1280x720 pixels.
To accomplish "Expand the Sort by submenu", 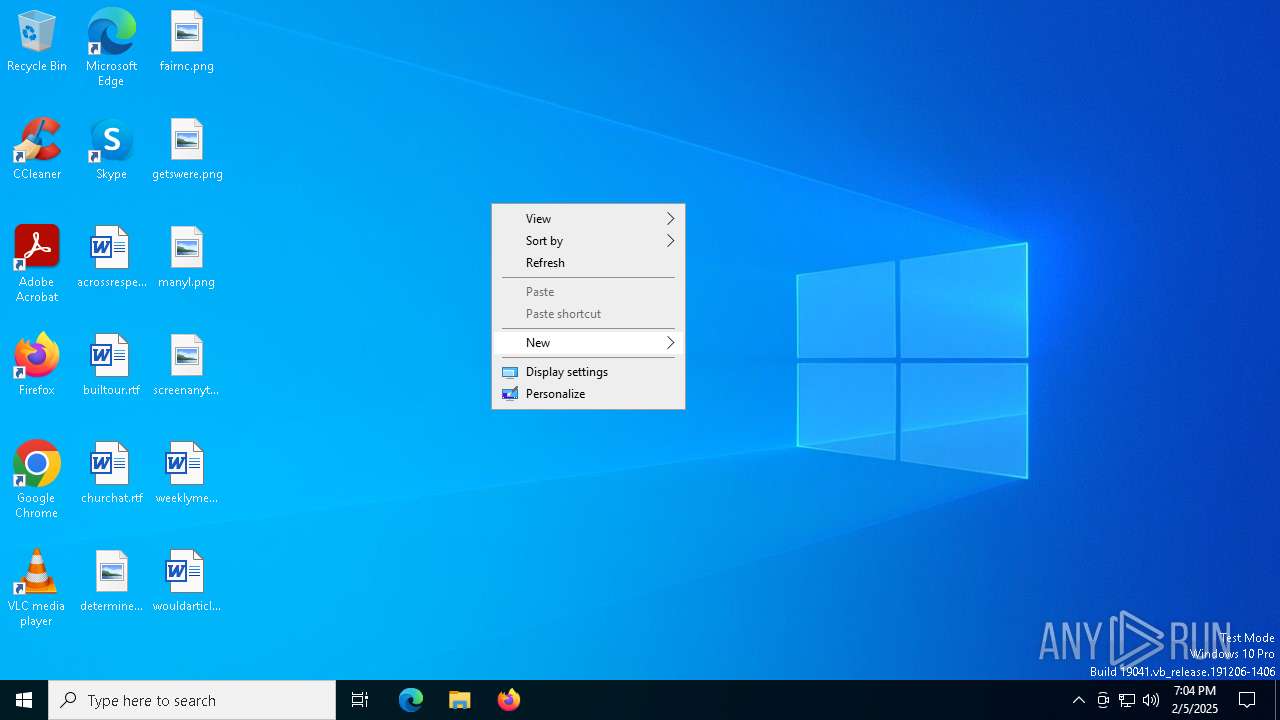I will [x=588, y=241].
